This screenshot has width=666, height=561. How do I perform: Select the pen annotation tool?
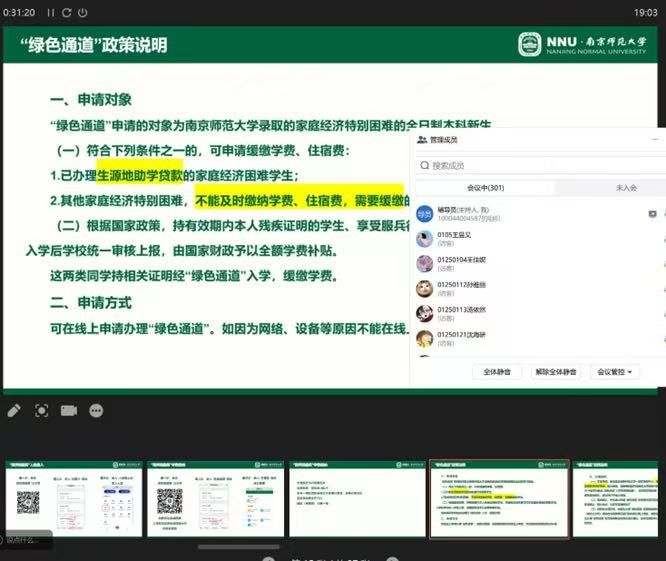point(14,410)
